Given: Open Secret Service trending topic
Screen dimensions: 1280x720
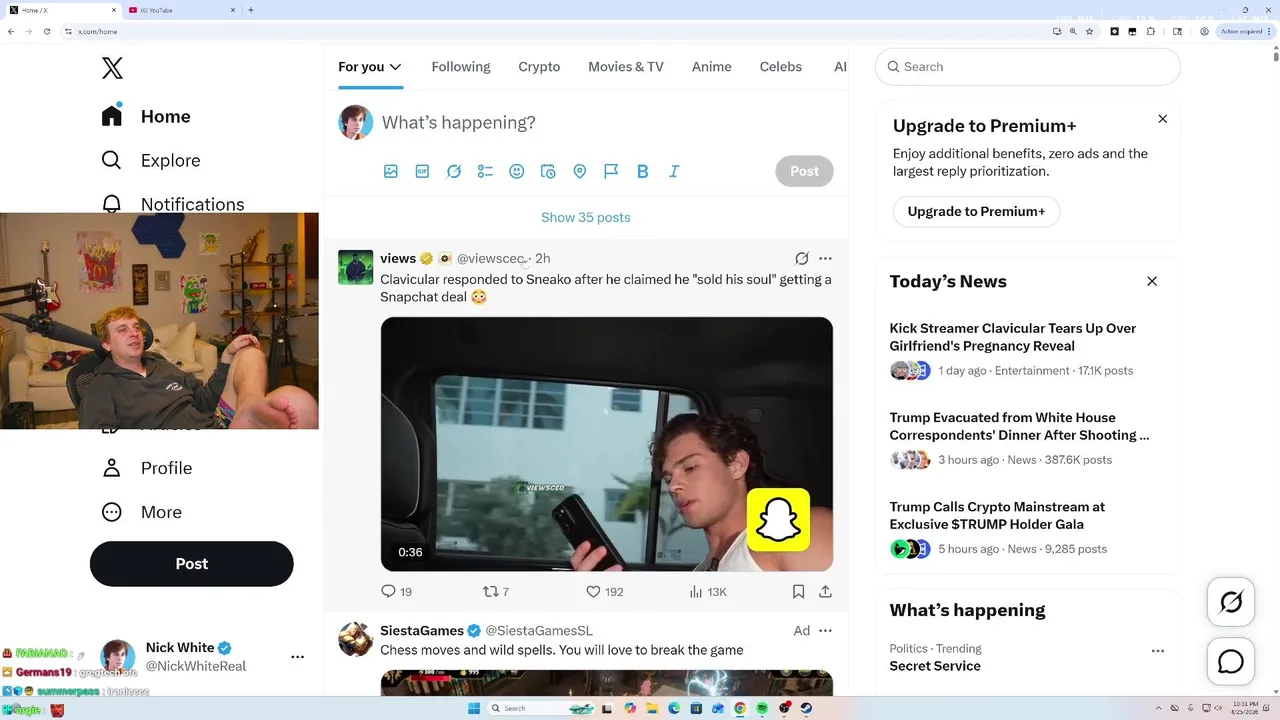Looking at the screenshot, I should (x=935, y=666).
